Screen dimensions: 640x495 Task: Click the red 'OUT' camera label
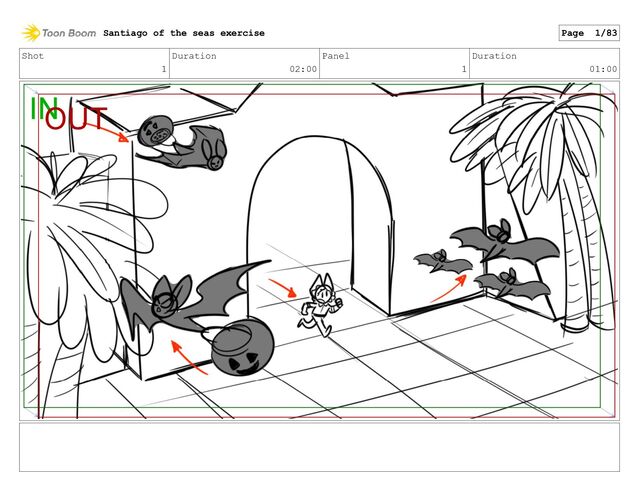pyautogui.click(x=76, y=118)
